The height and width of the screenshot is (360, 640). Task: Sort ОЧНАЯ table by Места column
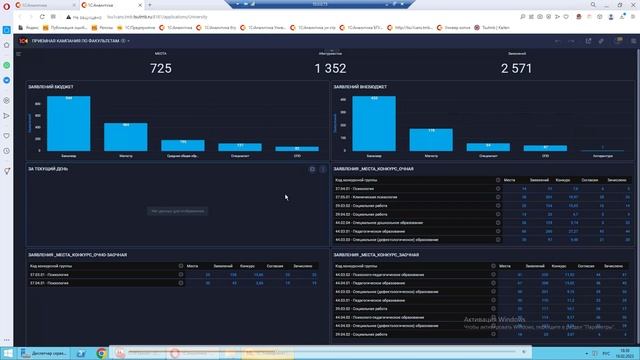509,180
